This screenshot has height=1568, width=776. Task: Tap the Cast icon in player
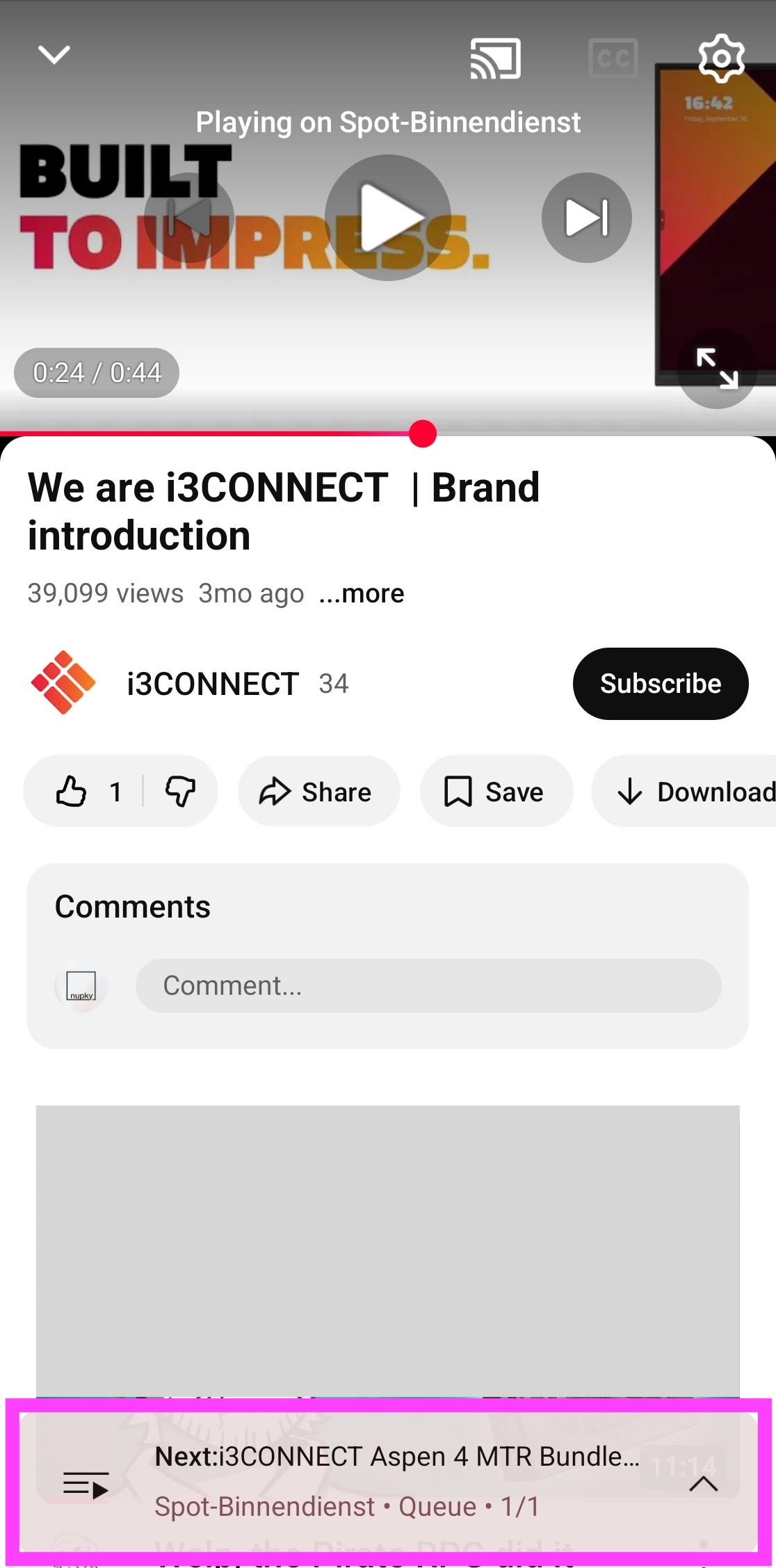click(x=495, y=58)
